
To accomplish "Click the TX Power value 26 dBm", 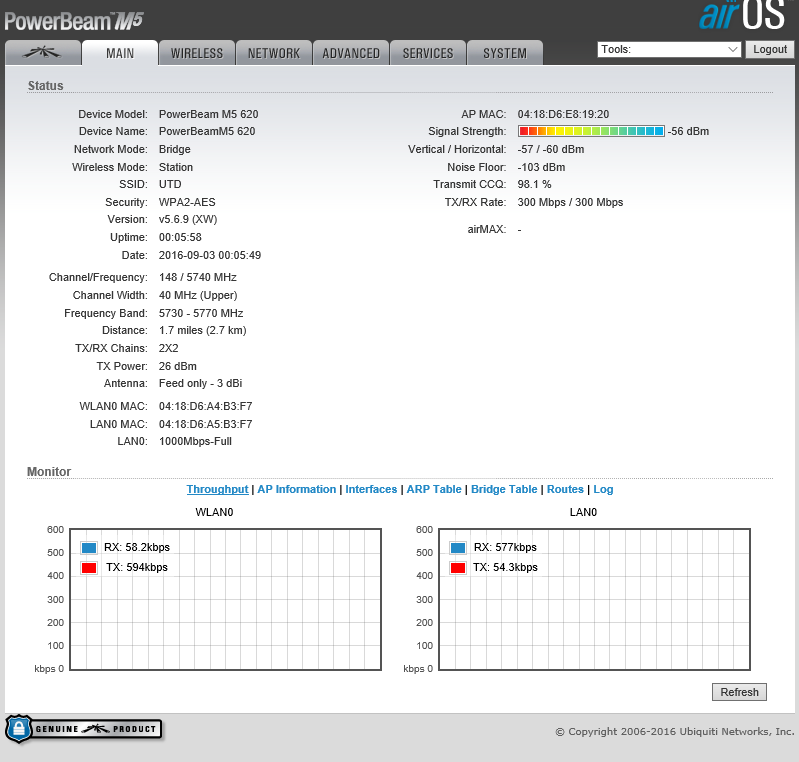I will click(x=177, y=366).
